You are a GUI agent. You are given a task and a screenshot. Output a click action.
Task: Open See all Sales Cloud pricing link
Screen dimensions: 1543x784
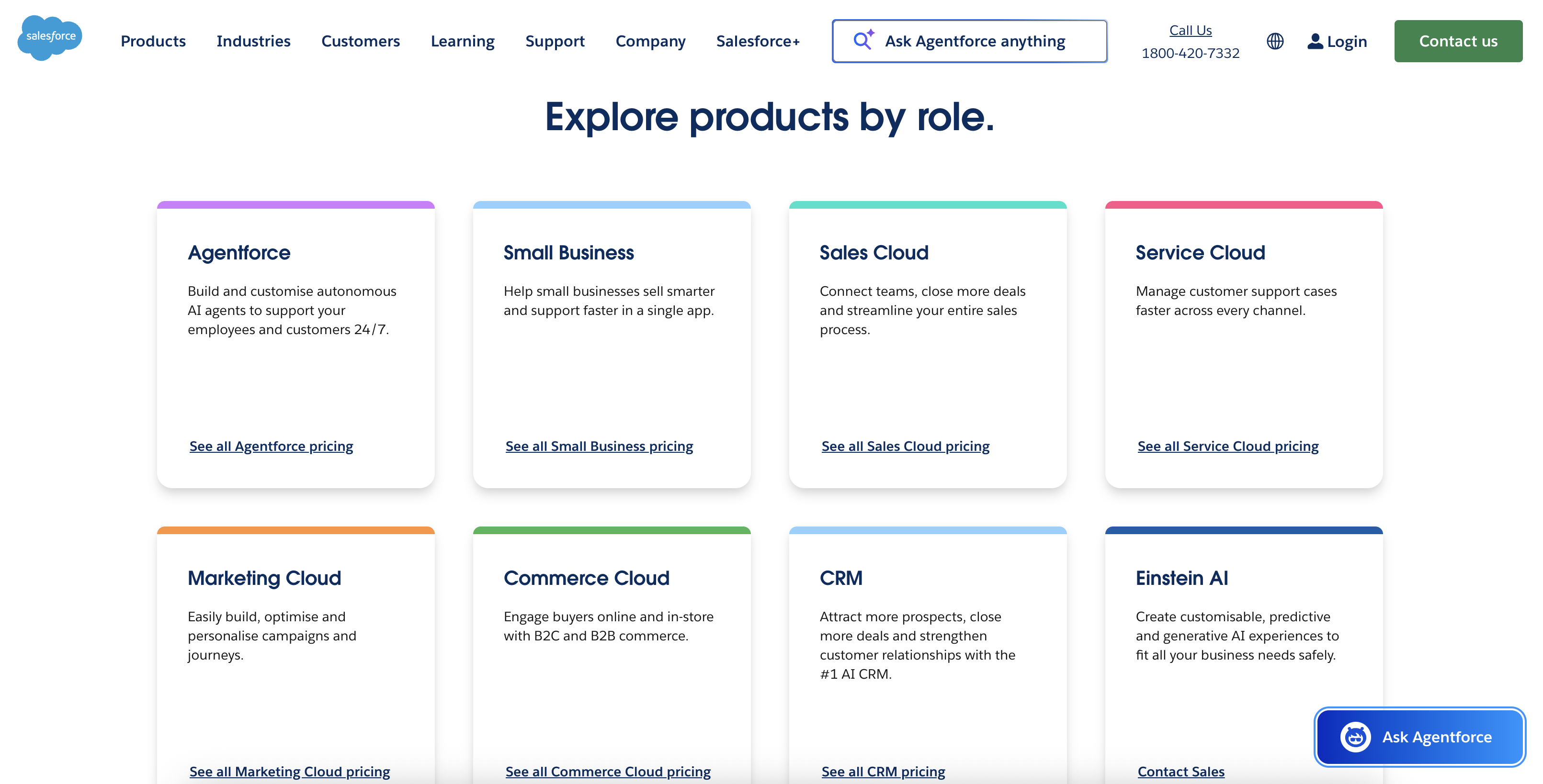pyautogui.click(x=905, y=447)
